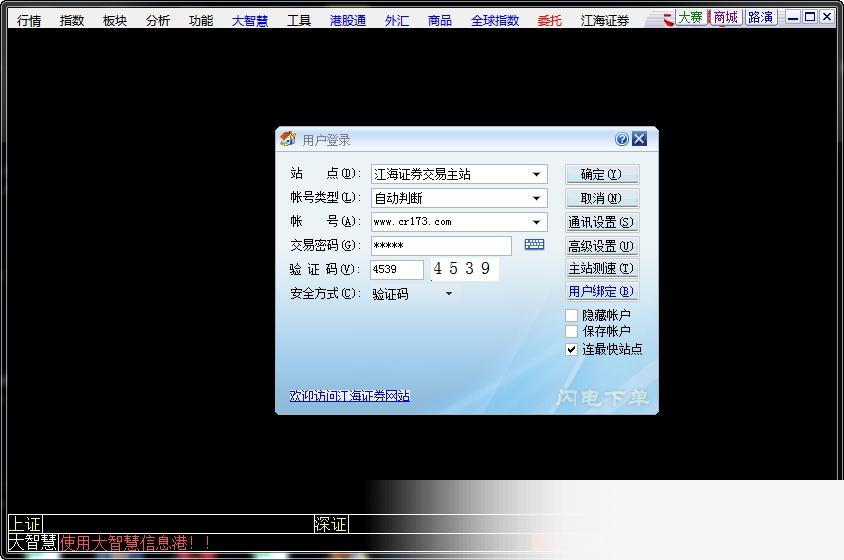This screenshot has width=844, height=560.
Task: Click the 商城 toolbar button
Action: point(726,18)
